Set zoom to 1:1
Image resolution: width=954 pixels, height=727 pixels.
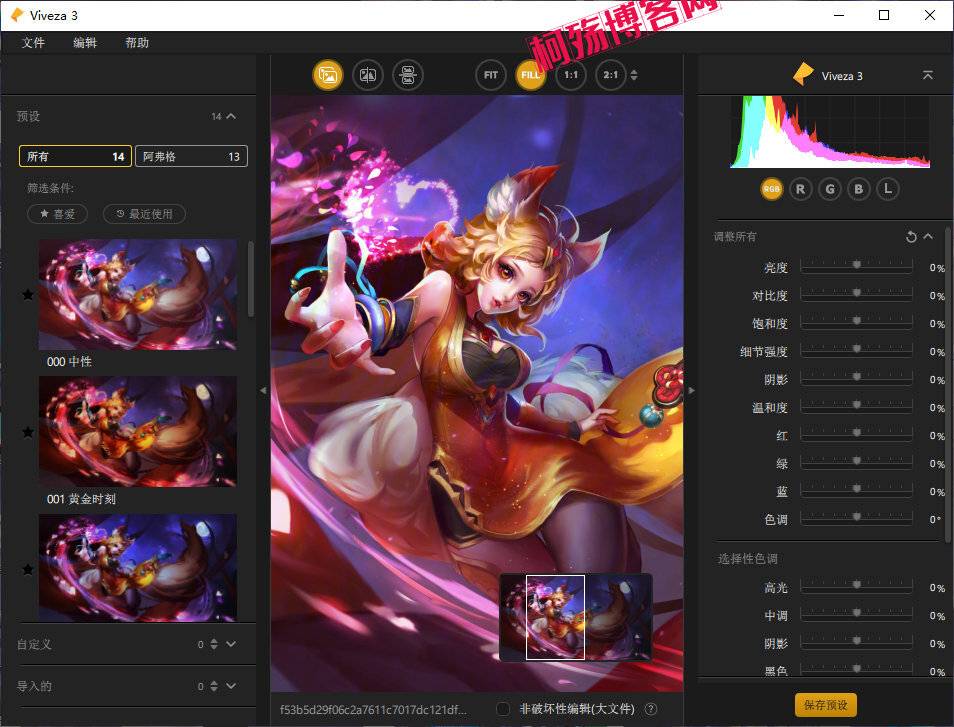(571, 75)
